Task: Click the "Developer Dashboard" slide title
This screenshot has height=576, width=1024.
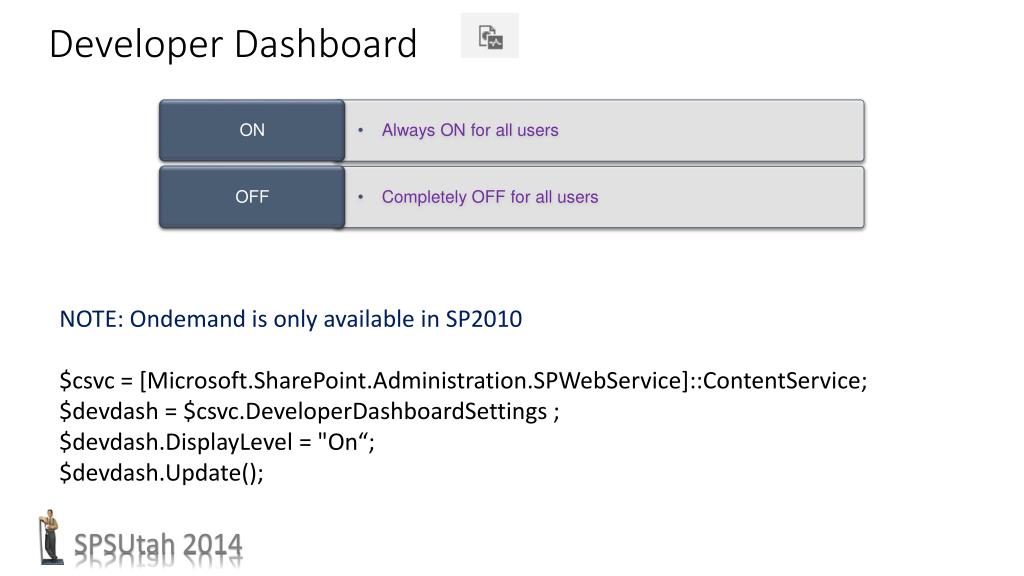Action: point(233,44)
